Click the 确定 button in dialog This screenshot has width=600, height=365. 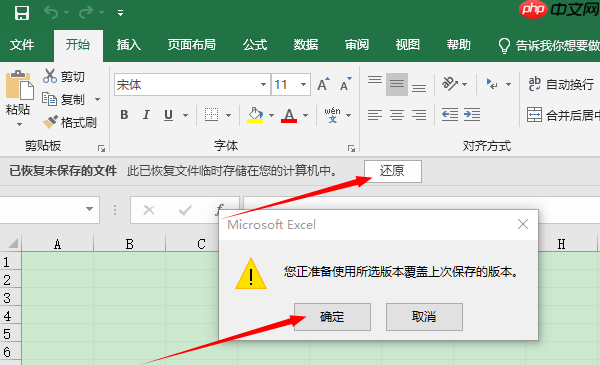(332, 317)
